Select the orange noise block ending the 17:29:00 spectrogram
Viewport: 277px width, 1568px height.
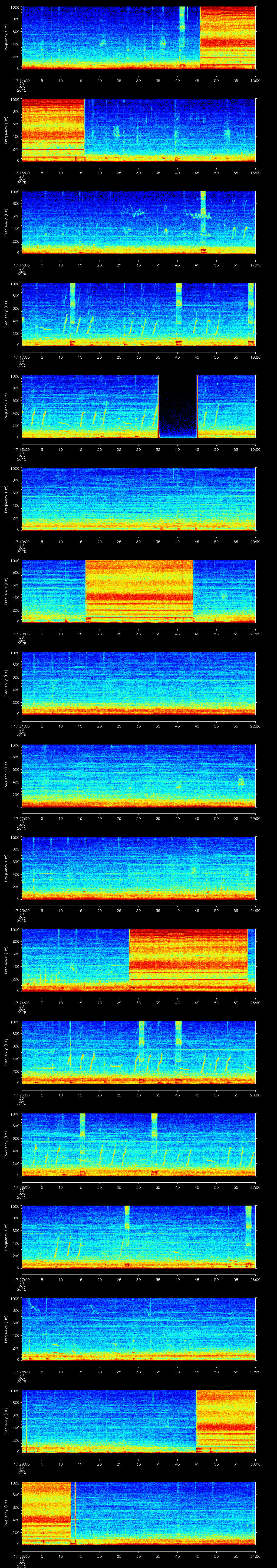click(226, 1422)
